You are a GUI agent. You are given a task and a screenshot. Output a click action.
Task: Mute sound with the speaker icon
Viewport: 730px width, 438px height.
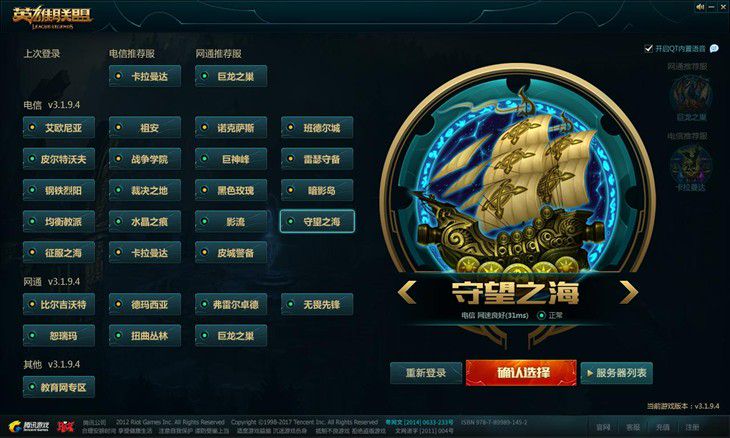click(700, 7)
